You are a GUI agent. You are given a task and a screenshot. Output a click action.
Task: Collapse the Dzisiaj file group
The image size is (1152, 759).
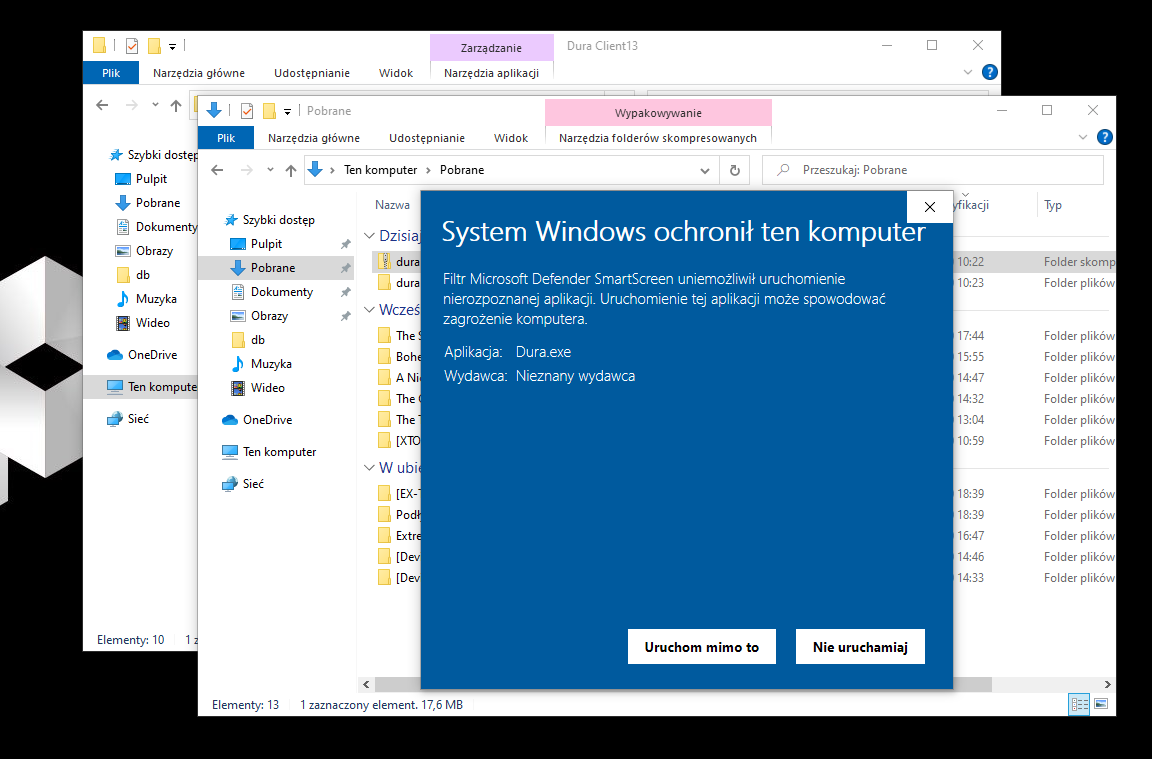pos(369,237)
